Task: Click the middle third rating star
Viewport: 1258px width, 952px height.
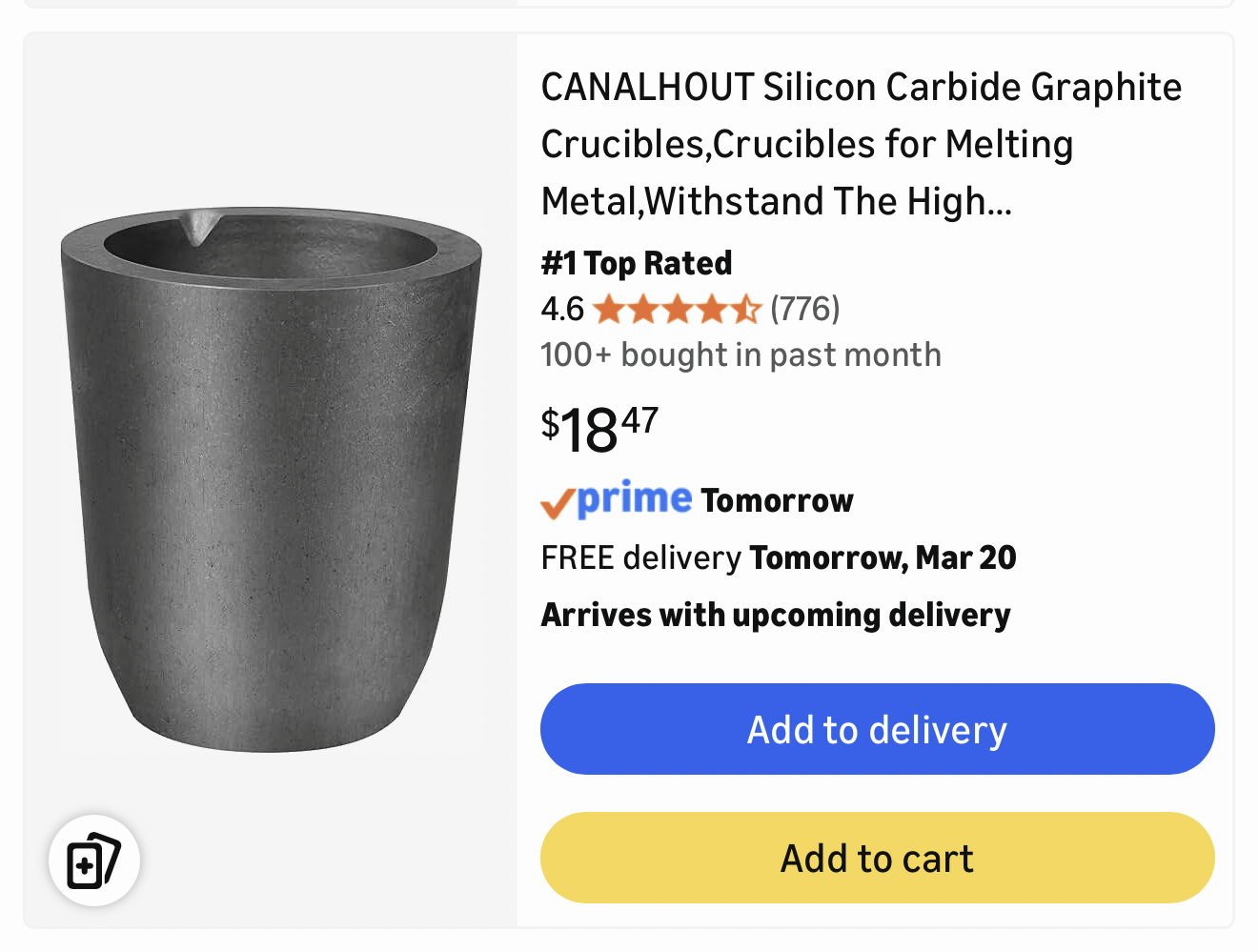Action: (x=678, y=310)
